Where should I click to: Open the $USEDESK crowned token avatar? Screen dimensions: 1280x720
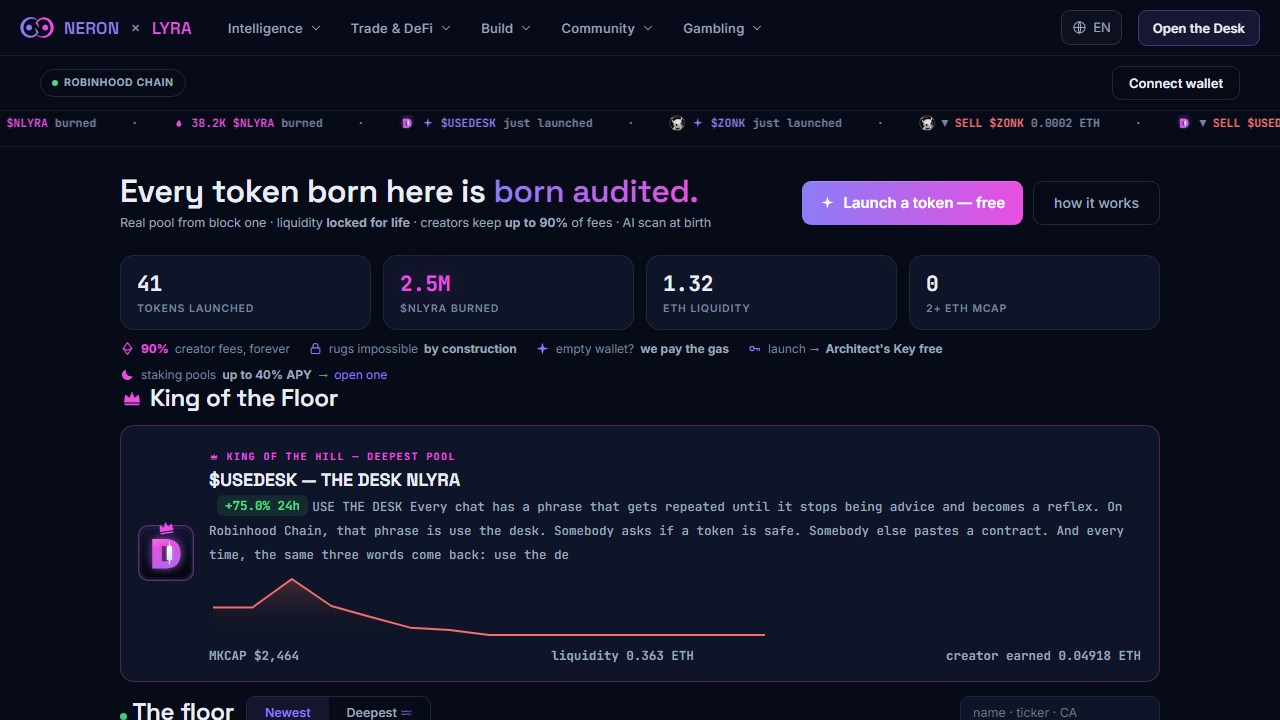point(166,553)
